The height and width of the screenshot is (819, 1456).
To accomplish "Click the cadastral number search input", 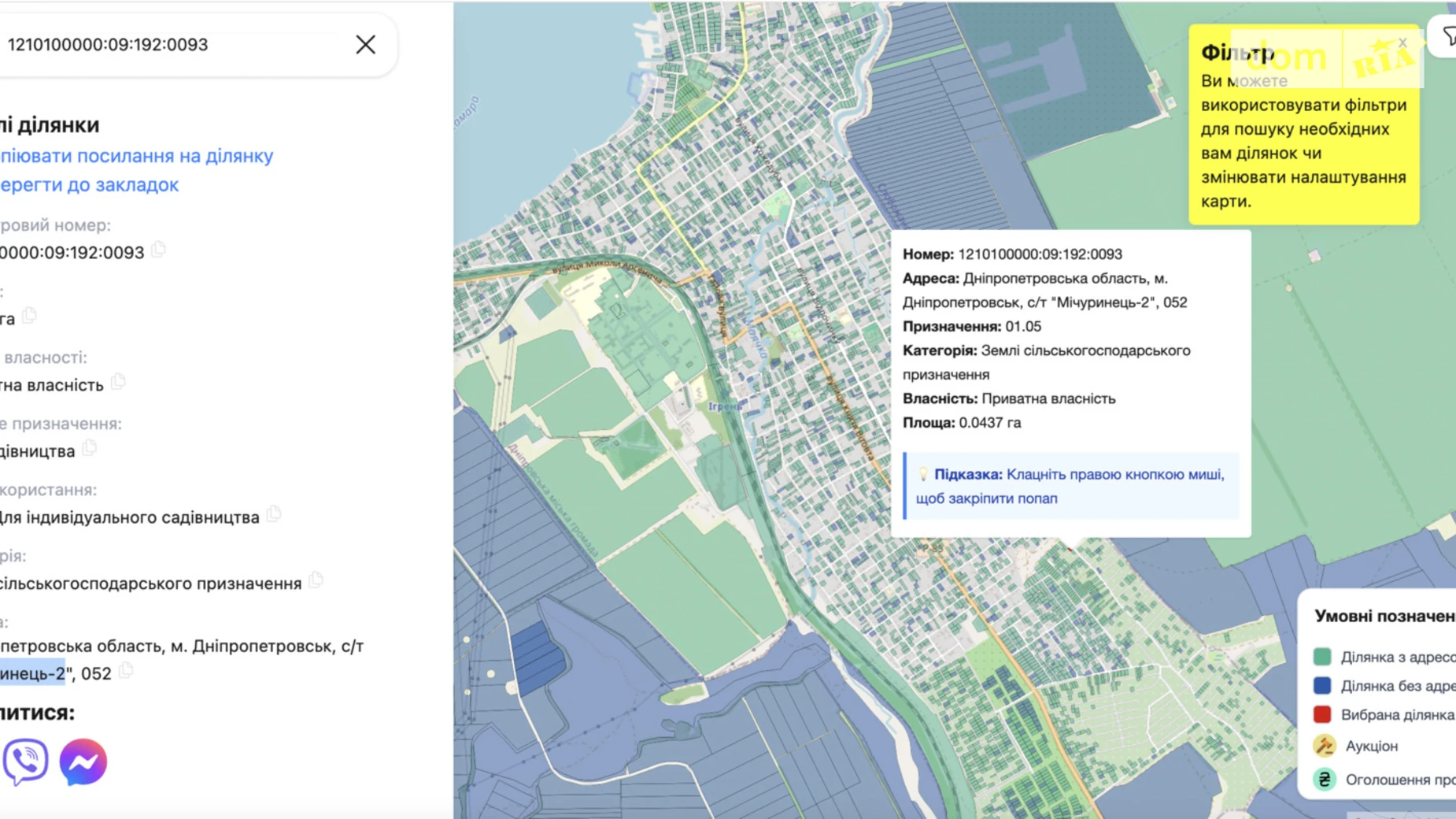I will 173,45.
